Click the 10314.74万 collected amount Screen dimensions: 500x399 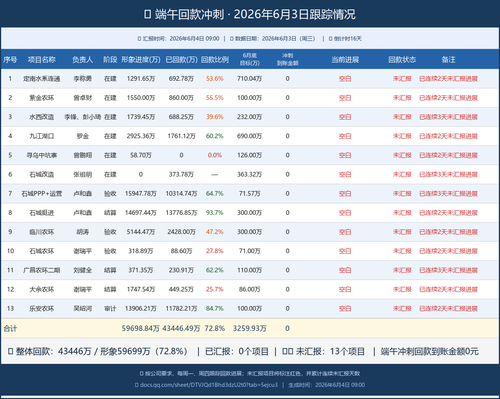click(181, 194)
